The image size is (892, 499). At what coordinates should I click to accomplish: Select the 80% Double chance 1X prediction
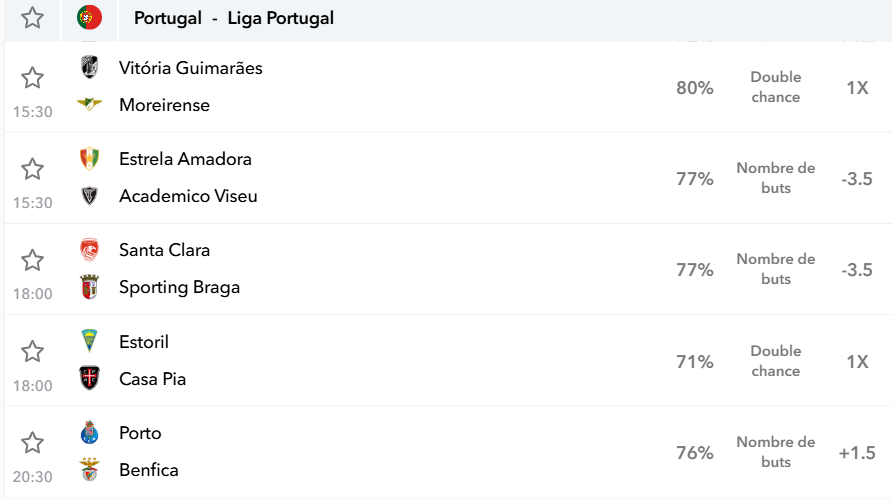773,88
